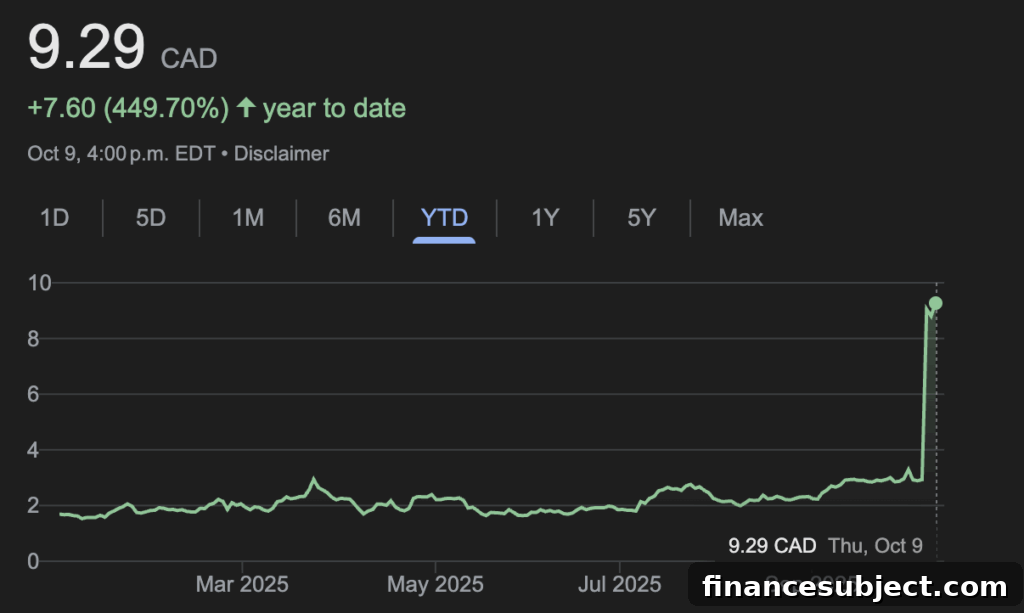The height and width of the screenshot is (613, 1024).
Task: Click the year to date change text
Action: (x=216, y=108)
